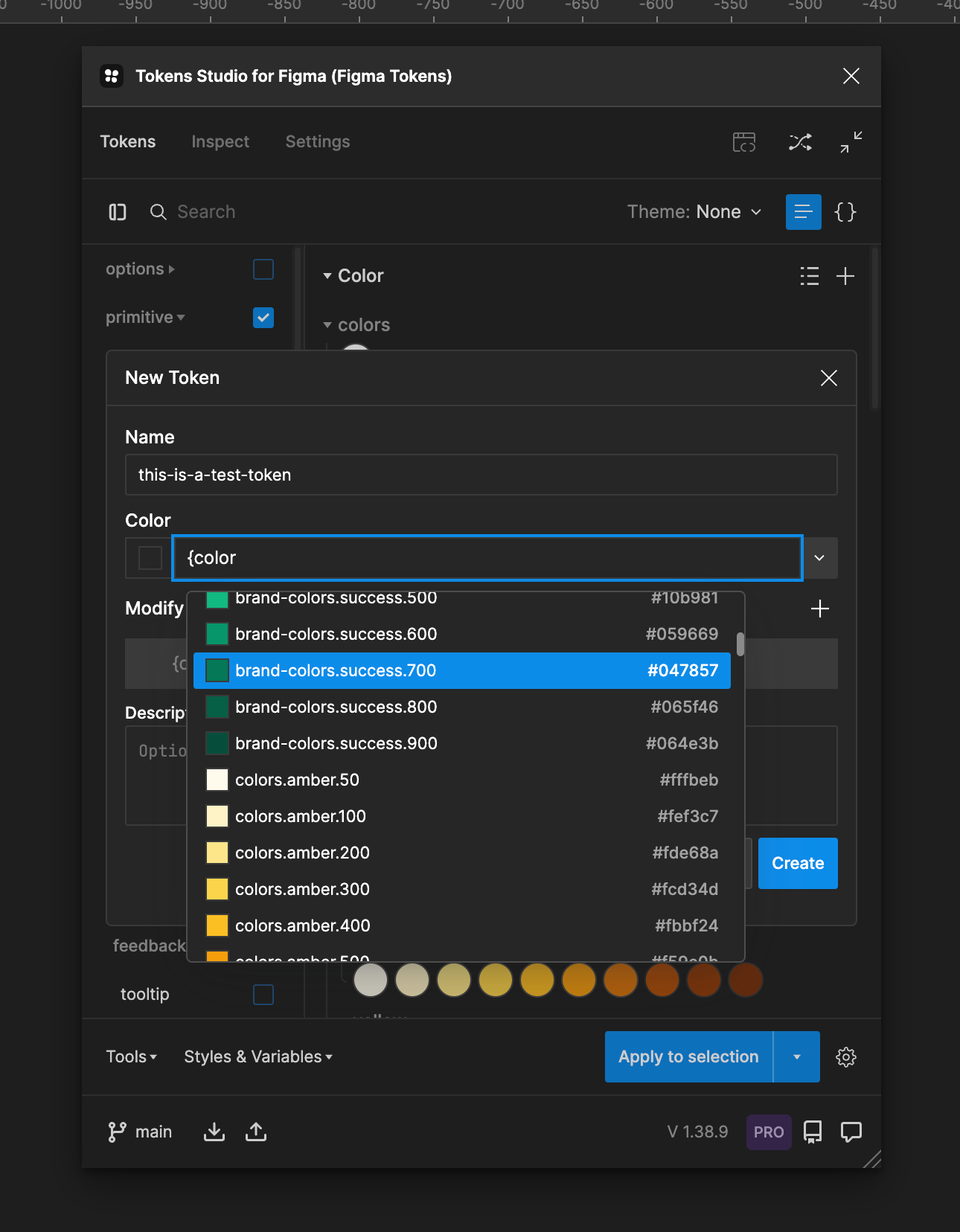Open Apply to selection options arrow
This screenshot has height=1232, width=960.
(797, 1057)
